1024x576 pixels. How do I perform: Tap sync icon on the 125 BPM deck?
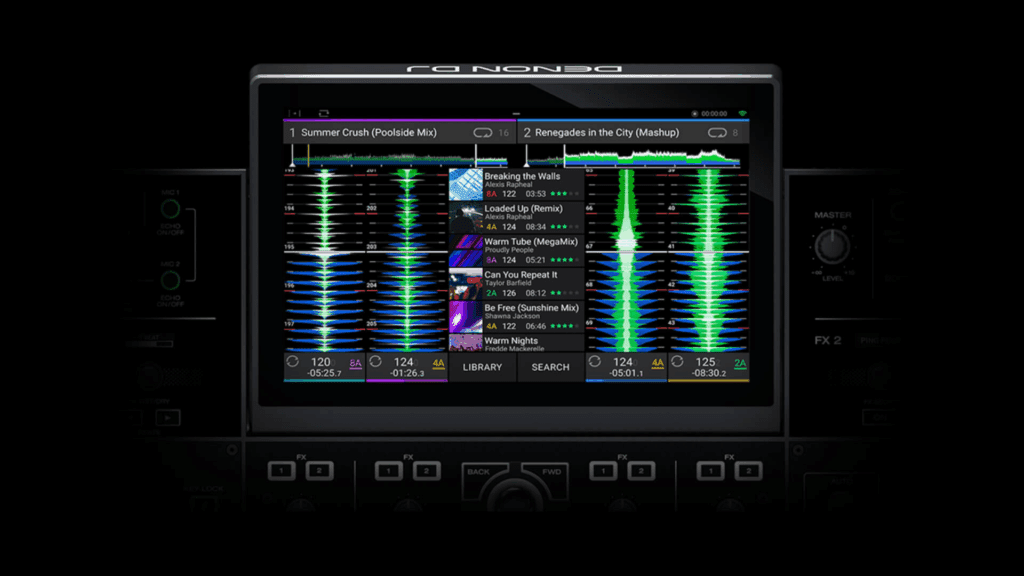click(677, 361)
